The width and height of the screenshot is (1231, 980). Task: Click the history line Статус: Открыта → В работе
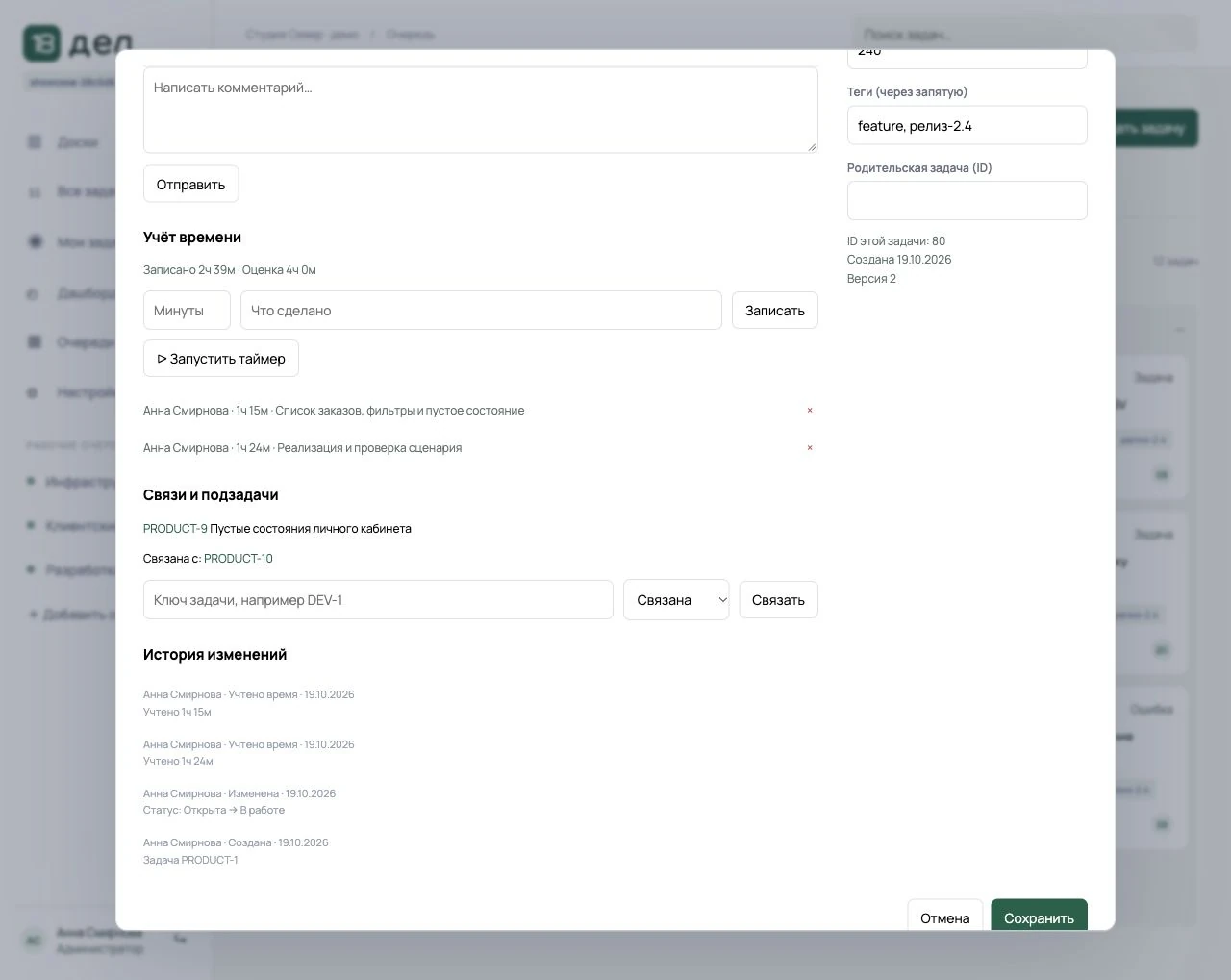tap(214, 811)
